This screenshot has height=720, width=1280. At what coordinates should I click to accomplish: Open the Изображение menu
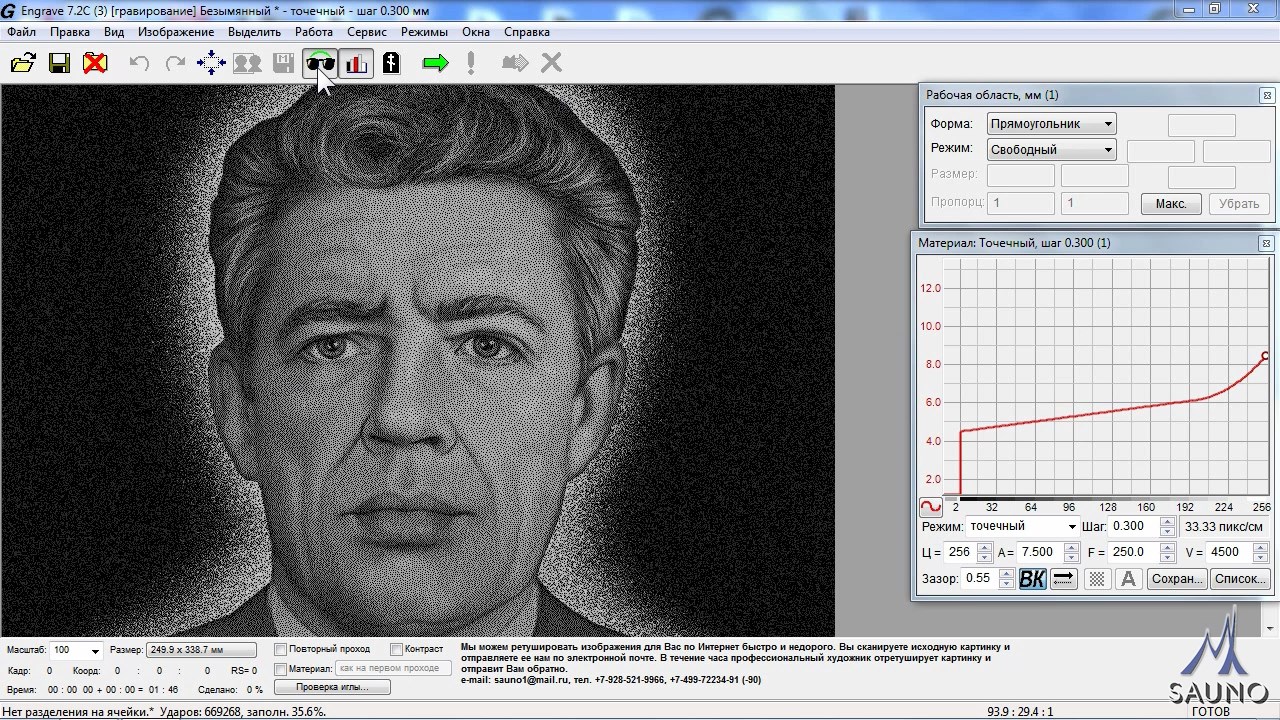point(176,32)
